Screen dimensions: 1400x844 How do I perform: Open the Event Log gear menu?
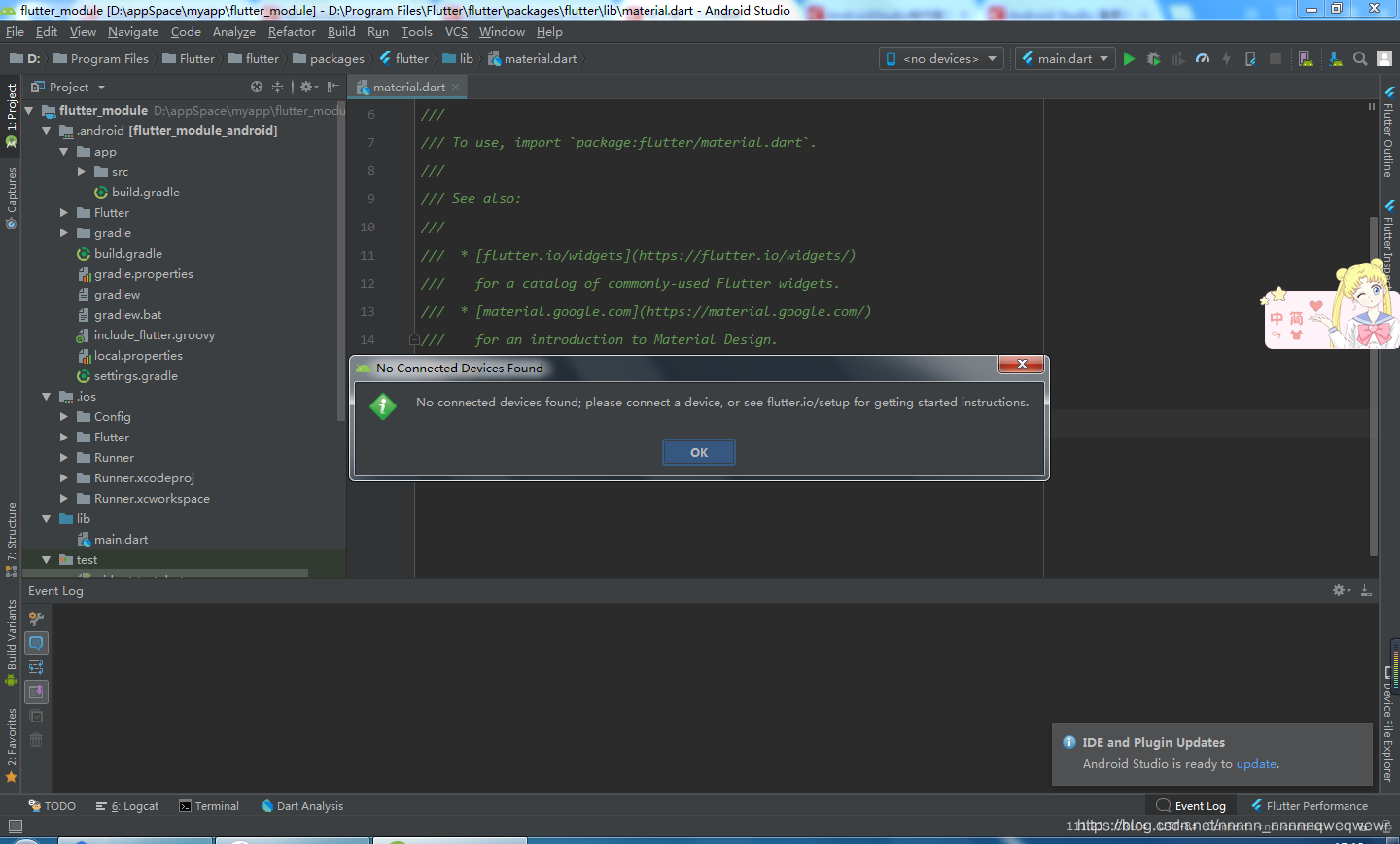1341,590
